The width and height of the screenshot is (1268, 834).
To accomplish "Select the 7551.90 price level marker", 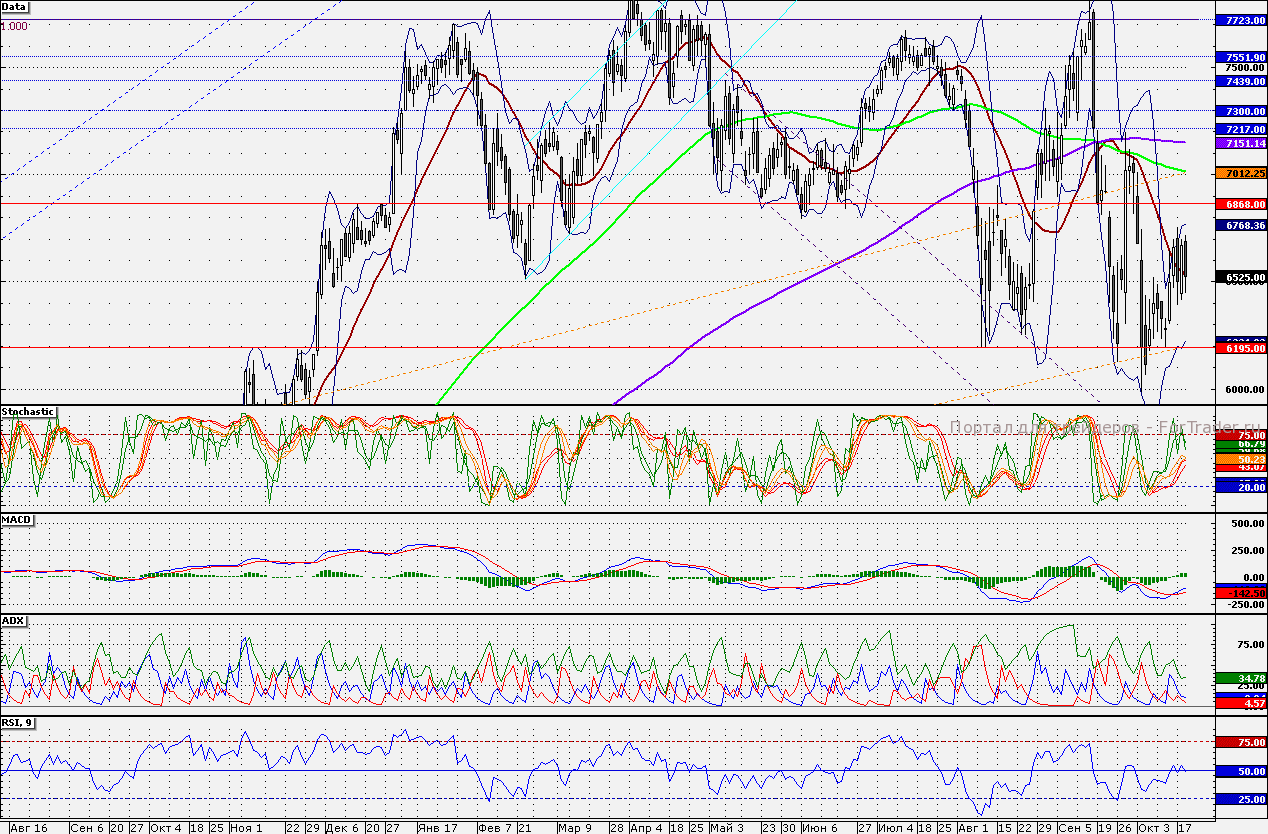I will (1239, 57).
